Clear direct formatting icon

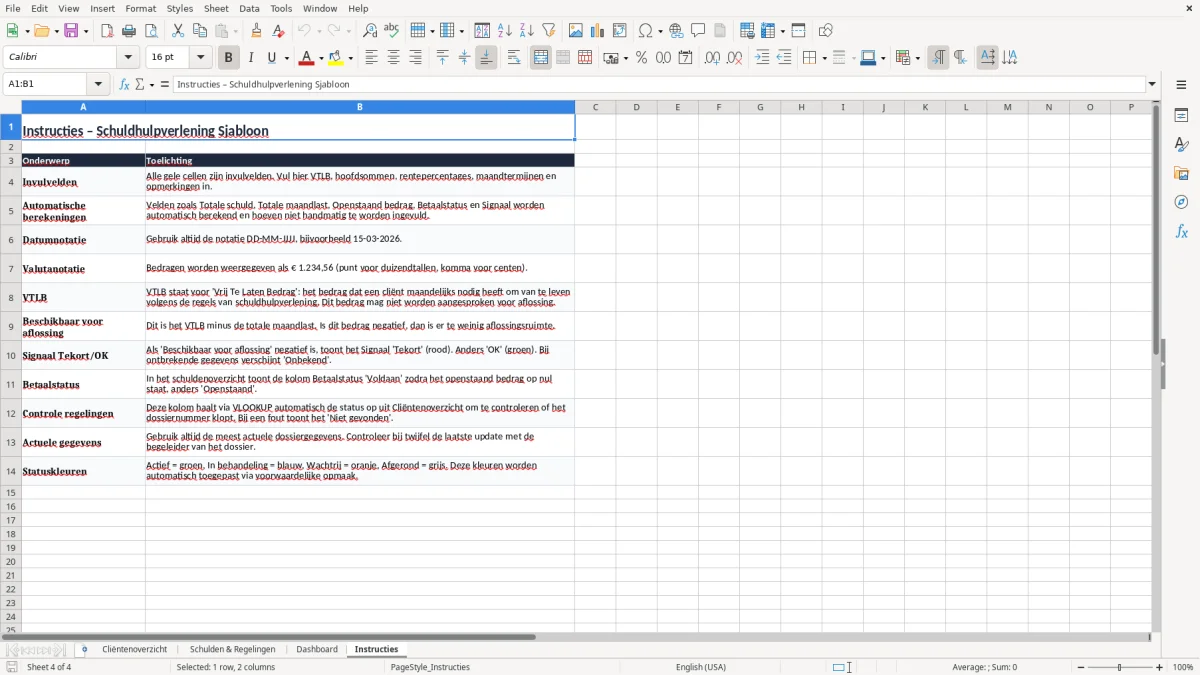(x=278, y=31)
